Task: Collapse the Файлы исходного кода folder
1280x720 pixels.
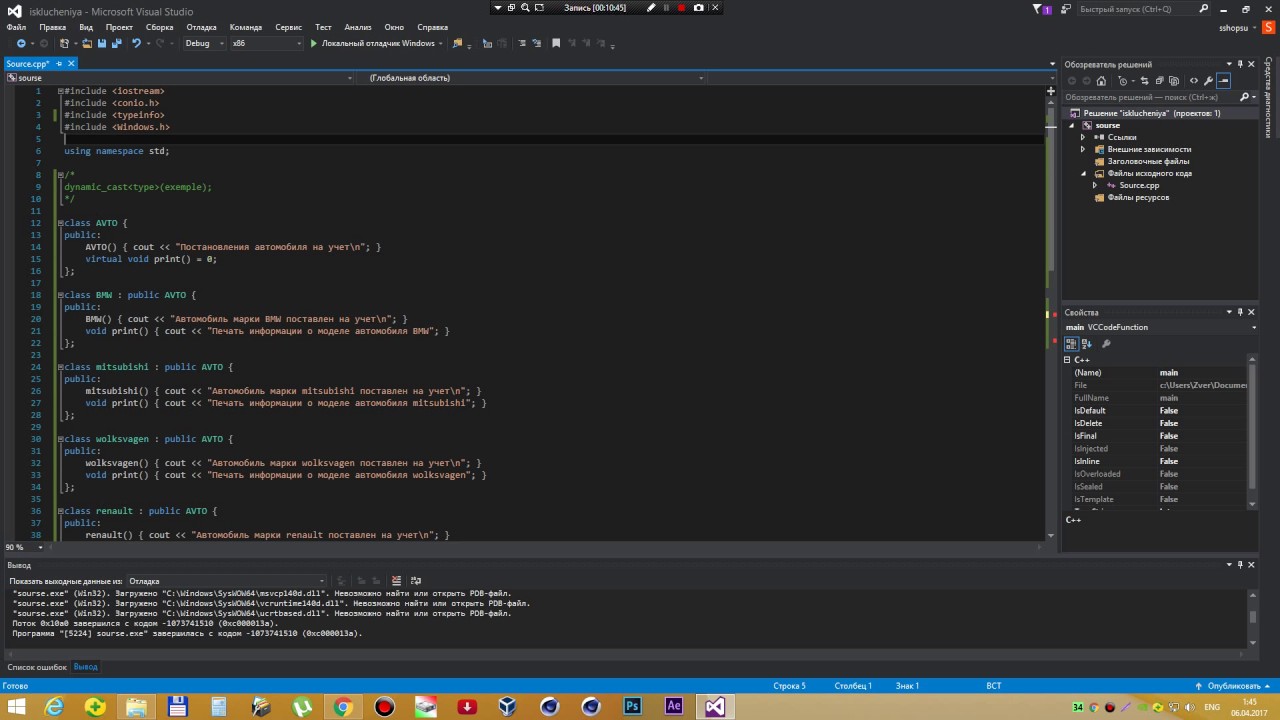Action: pos(1084,173)
